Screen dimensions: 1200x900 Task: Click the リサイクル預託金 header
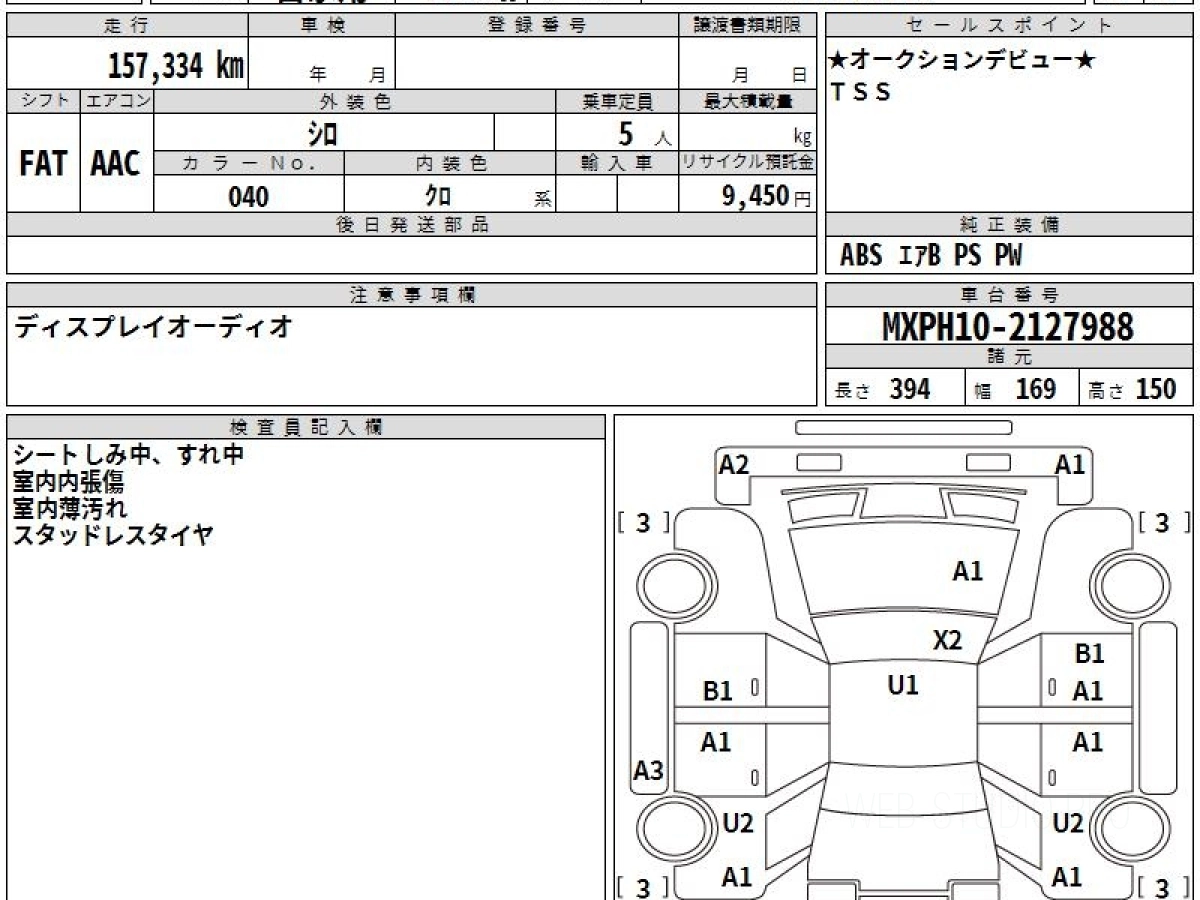(747, 164)
